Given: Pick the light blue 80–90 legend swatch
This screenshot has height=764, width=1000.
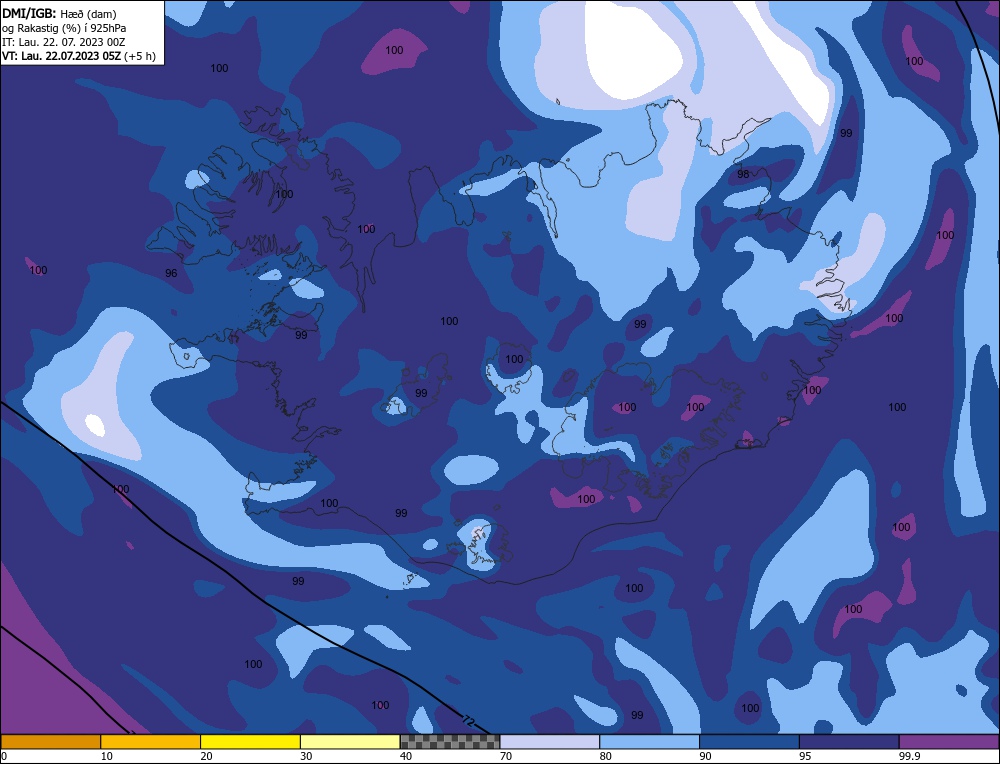Looking at the screenshot, I should pyautogui.click(x=649, y=742).
